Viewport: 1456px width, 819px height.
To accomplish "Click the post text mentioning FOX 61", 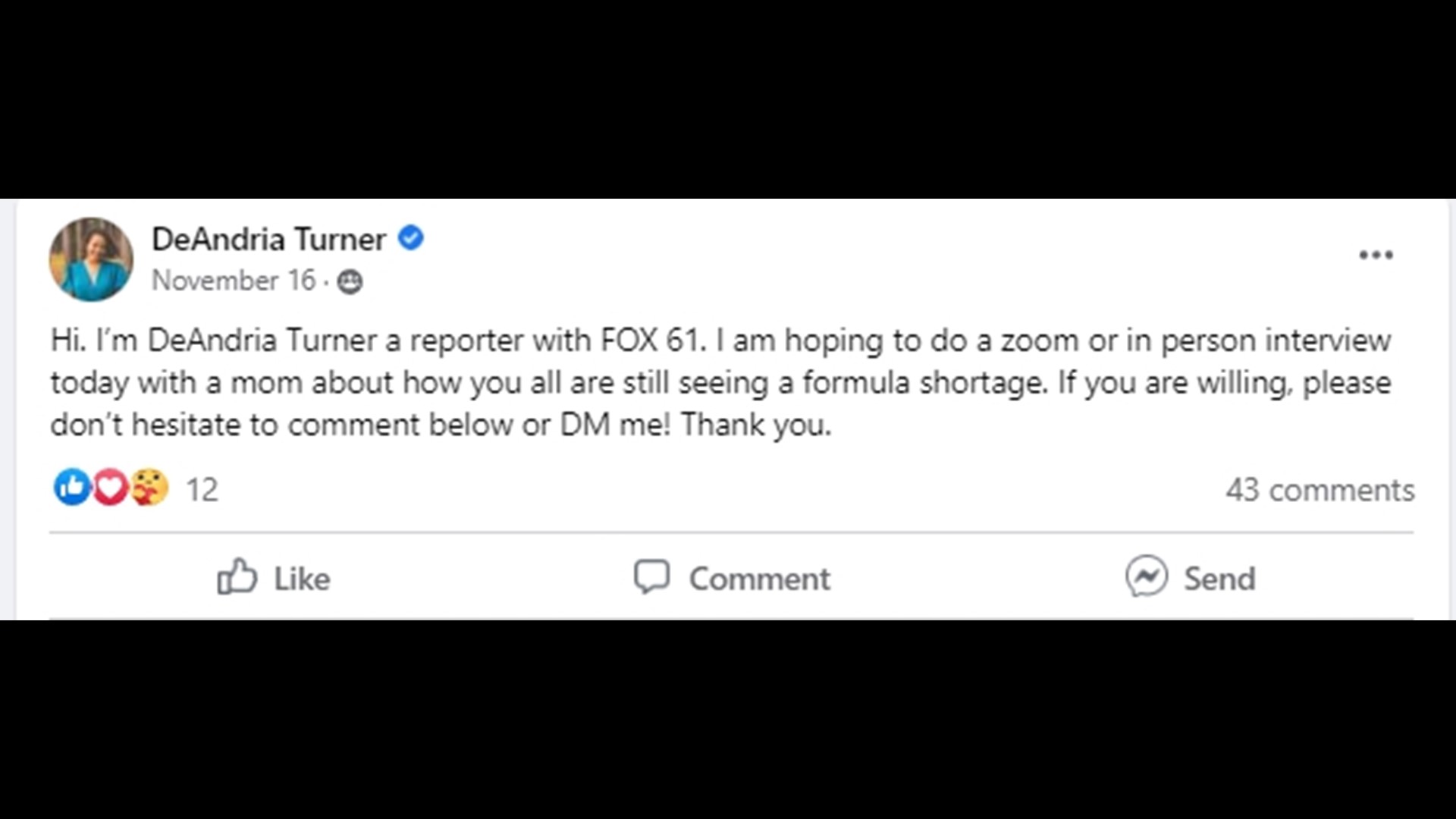I will pyautogui.click(x=646, y=340).
